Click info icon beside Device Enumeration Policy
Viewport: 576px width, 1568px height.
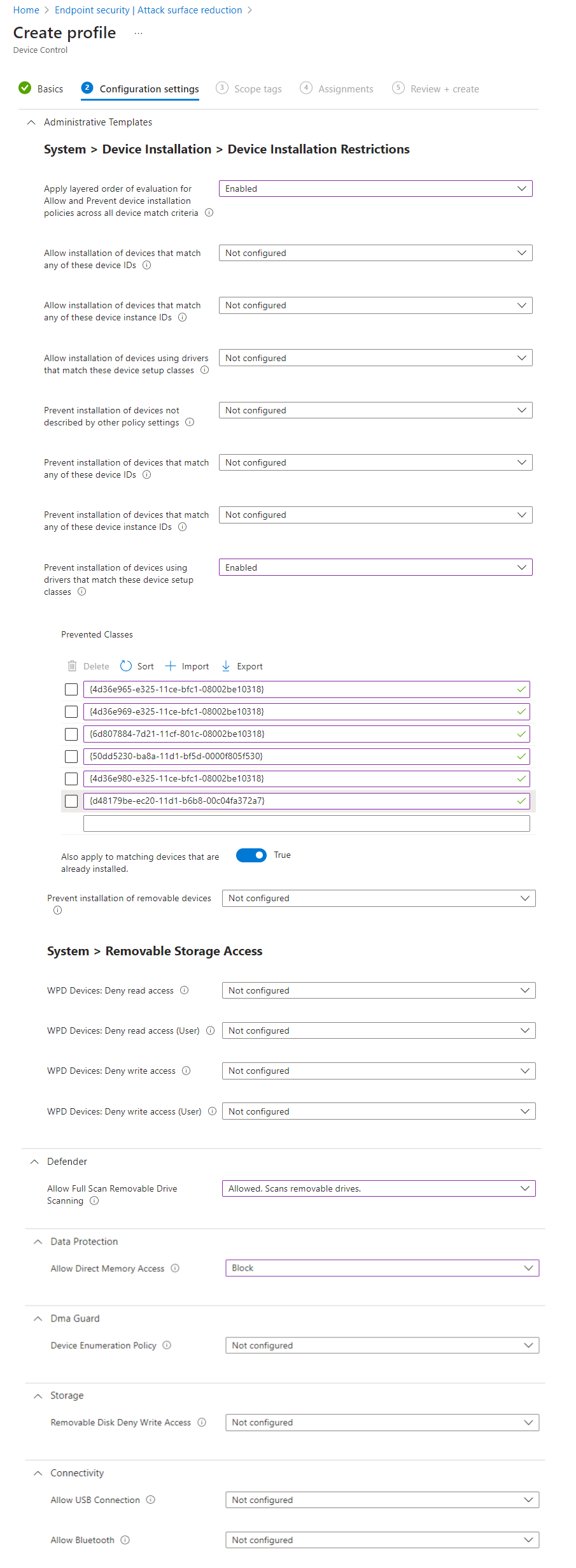tap(167, 1345)
